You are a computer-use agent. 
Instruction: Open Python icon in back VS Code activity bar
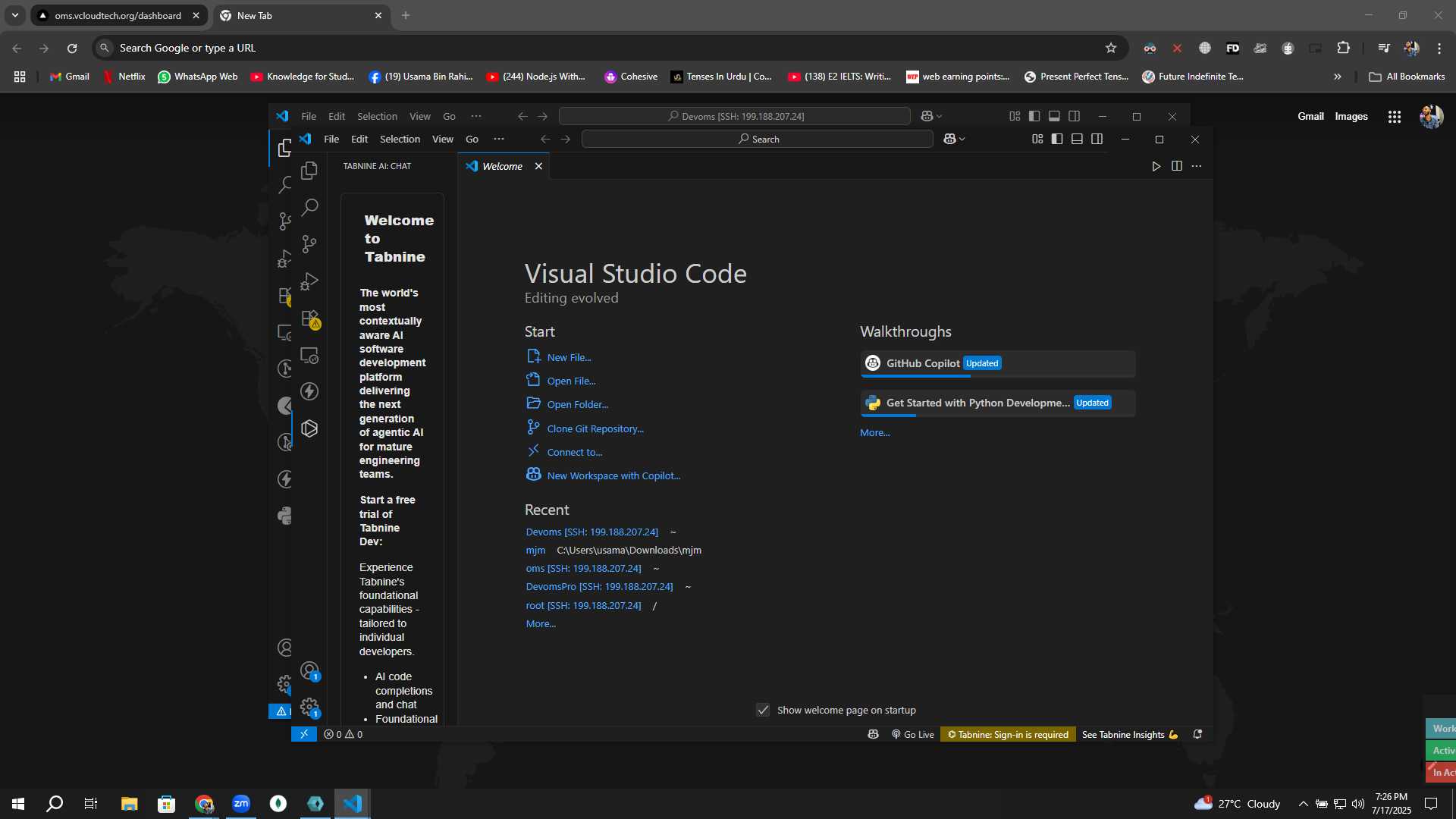284,516
